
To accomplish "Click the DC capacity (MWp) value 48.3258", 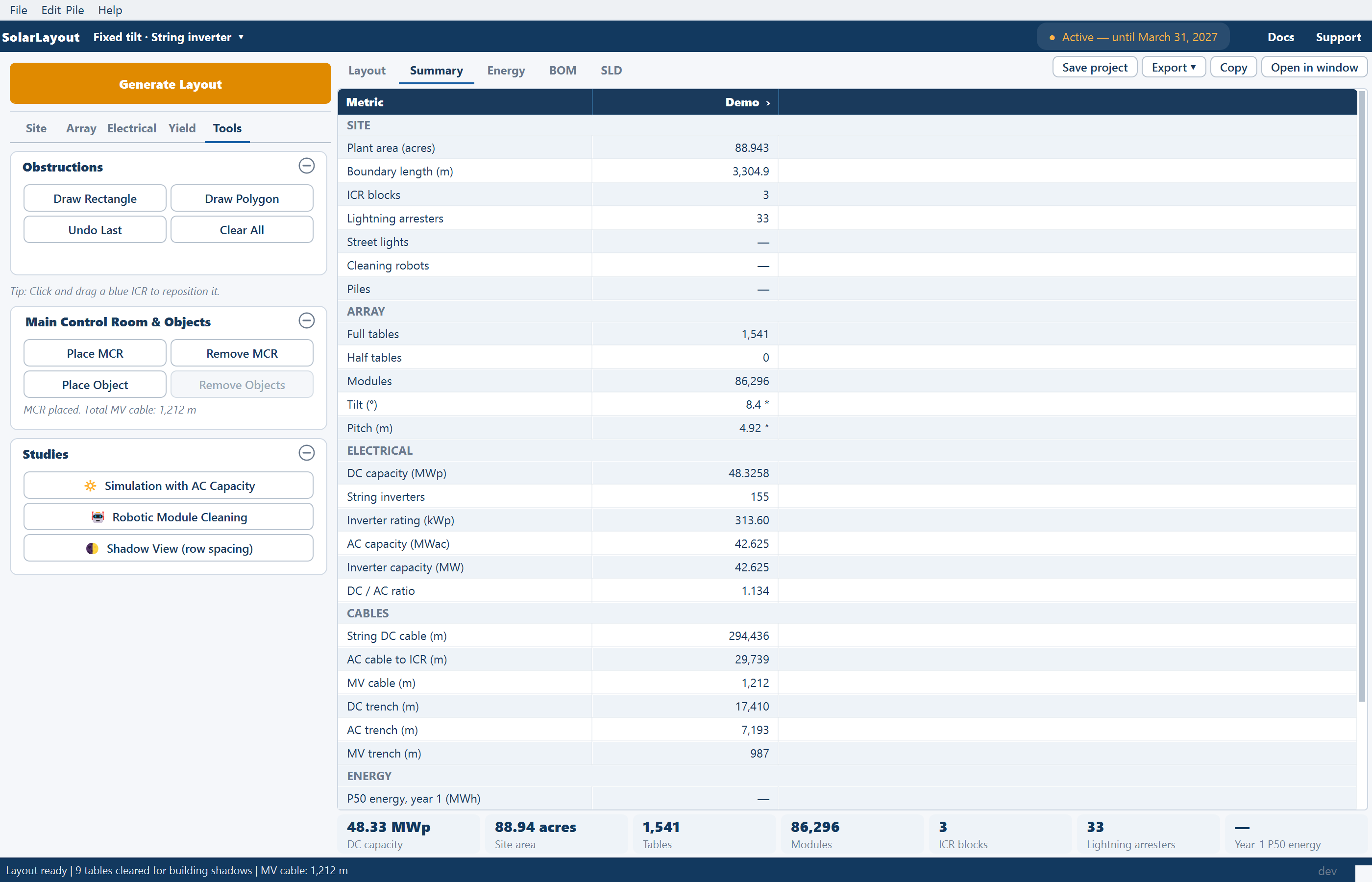I will (x=748, y=473).
